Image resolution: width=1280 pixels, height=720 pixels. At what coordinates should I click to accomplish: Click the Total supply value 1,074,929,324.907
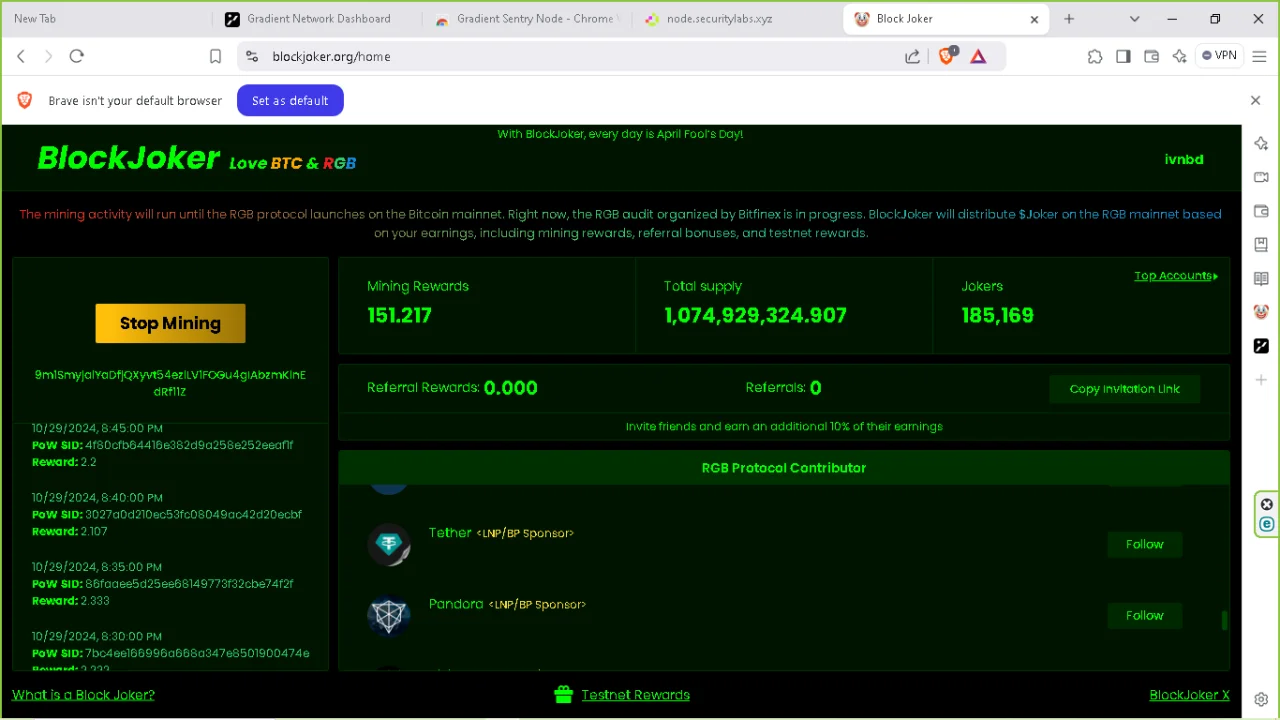755,315
